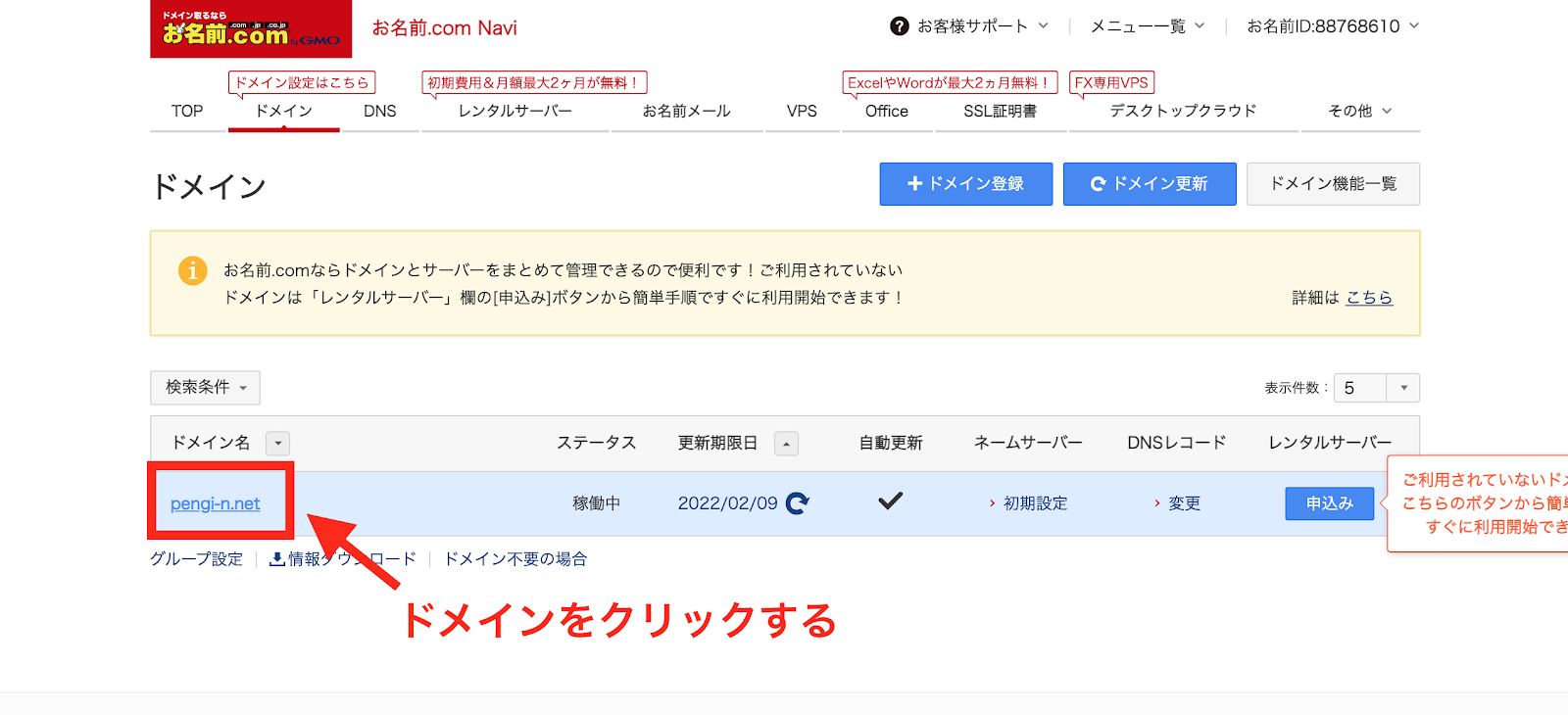Viewport: 1568px width, 715px height.
Task: Click the ドメイン不要の場合 link
Action: point(515,559)
